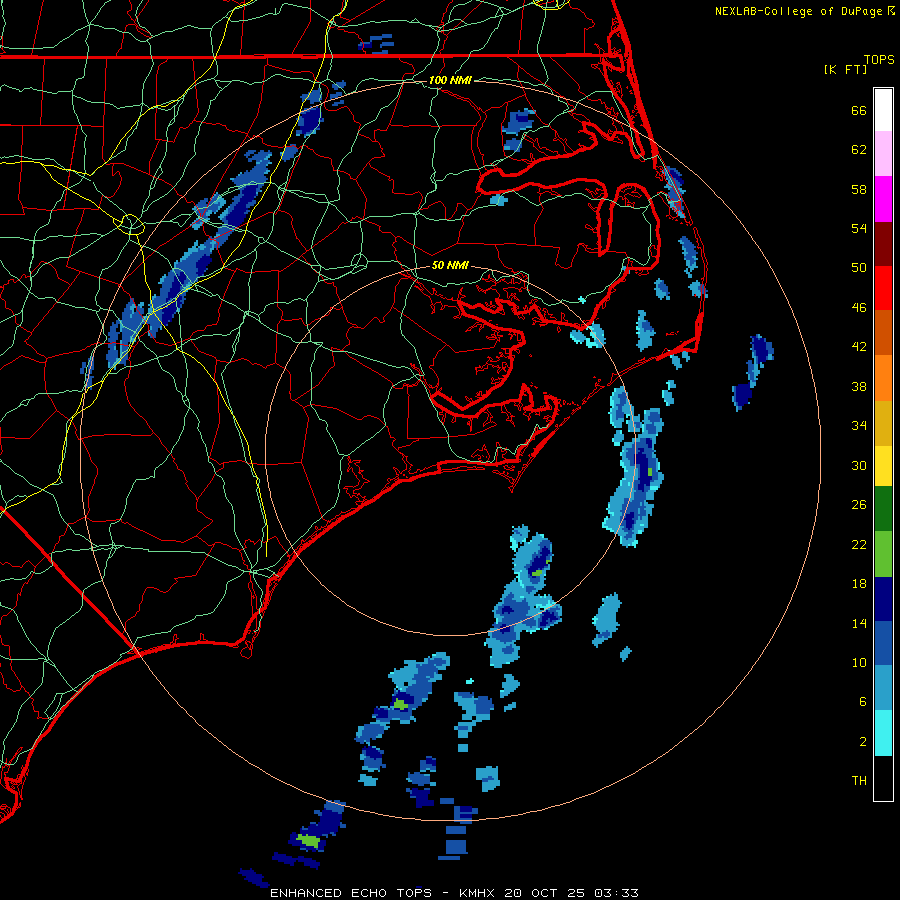Click the legend value "10"

click(859, 662)
